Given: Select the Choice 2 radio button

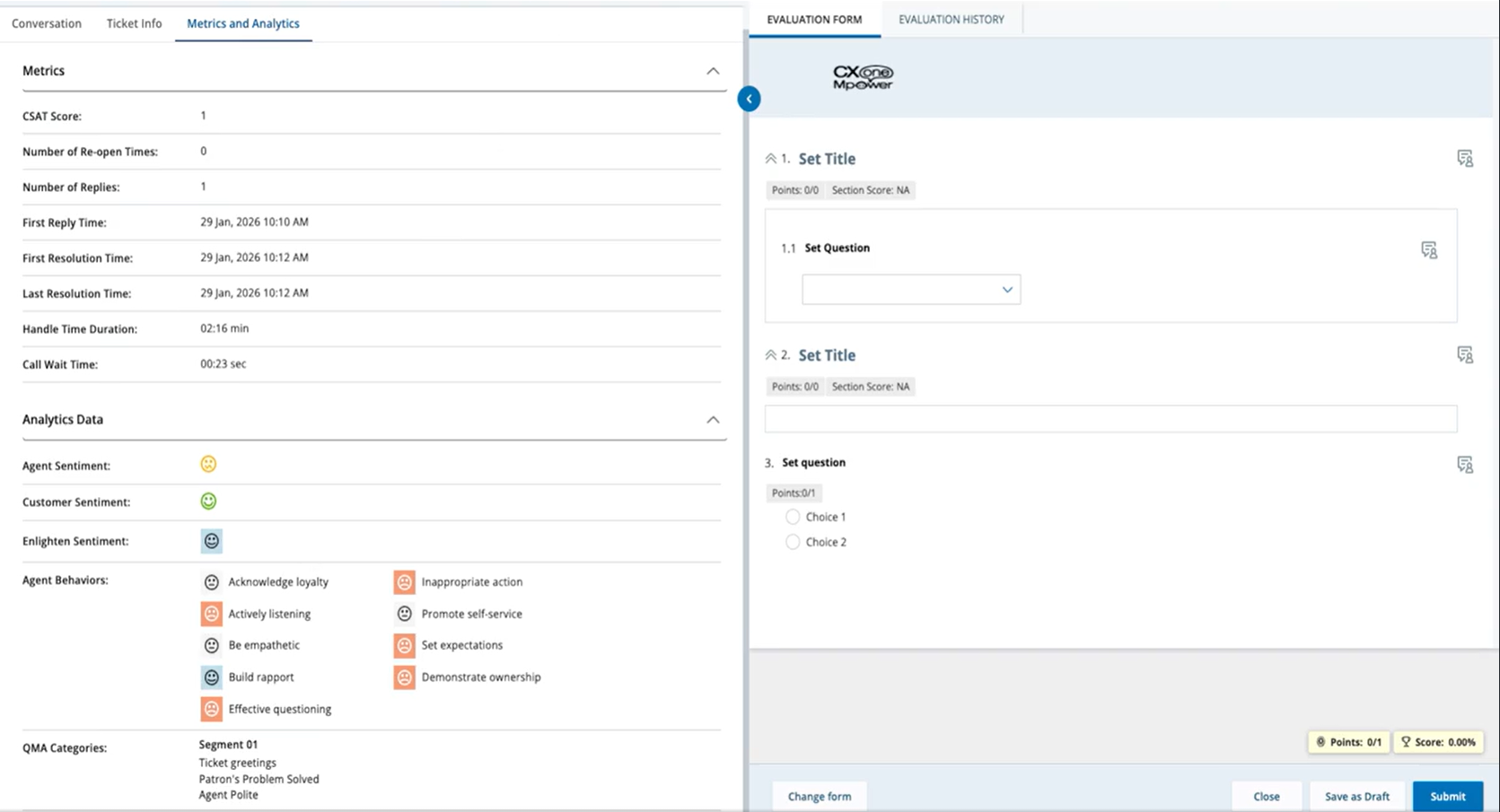Looking at the screenshot, I should [793, 542].
